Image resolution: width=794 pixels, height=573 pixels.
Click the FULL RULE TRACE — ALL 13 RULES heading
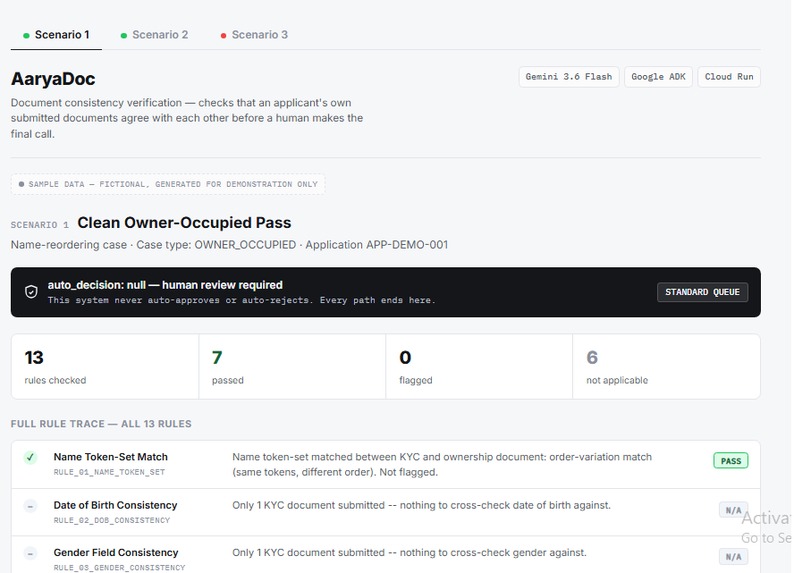tap(101, 424)
